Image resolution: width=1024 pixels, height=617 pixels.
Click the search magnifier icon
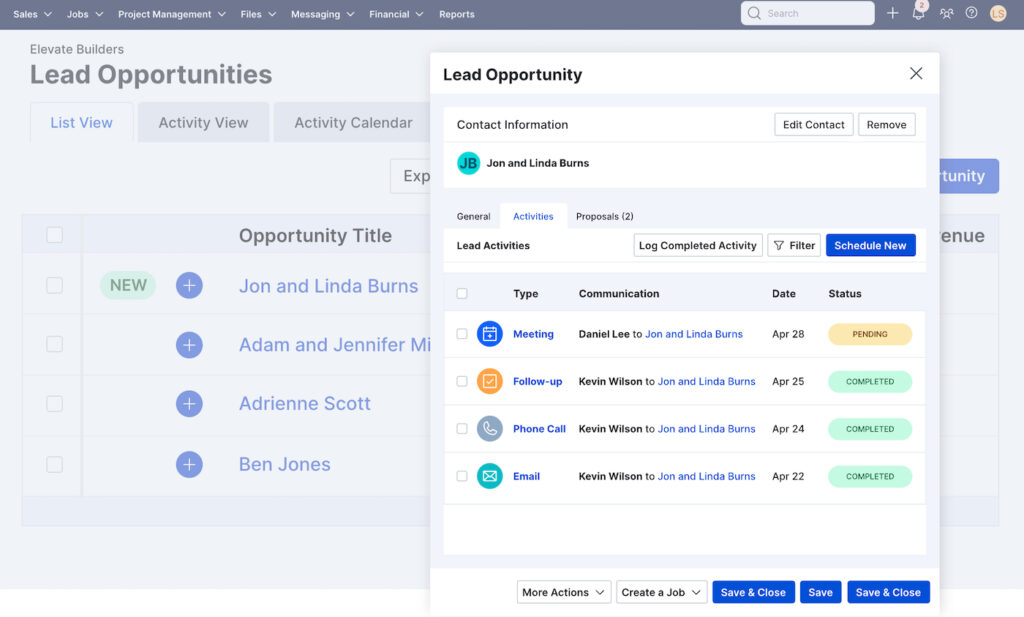click(754, 13)
